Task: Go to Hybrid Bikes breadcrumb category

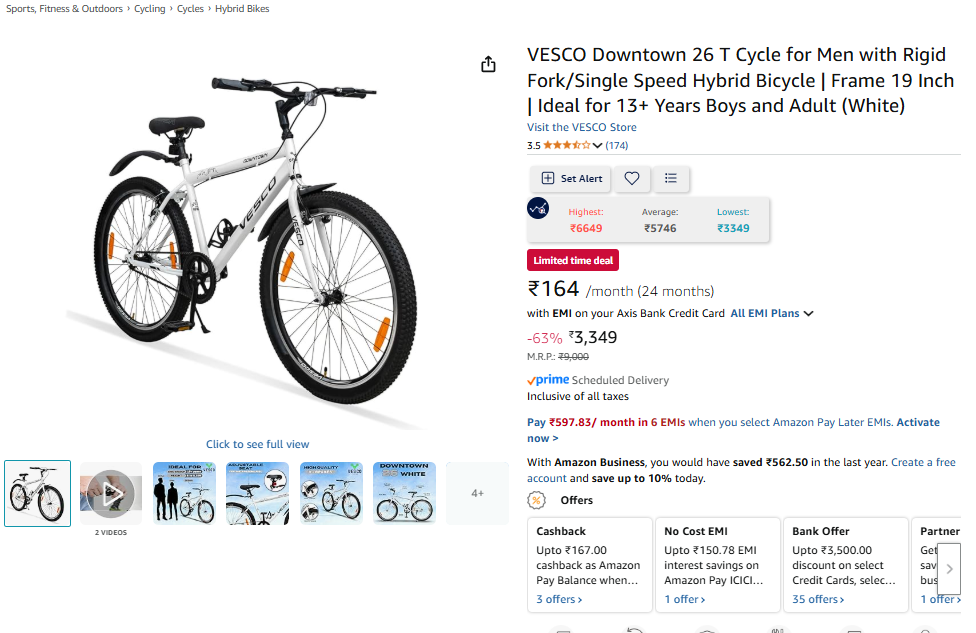Action: 242,9
